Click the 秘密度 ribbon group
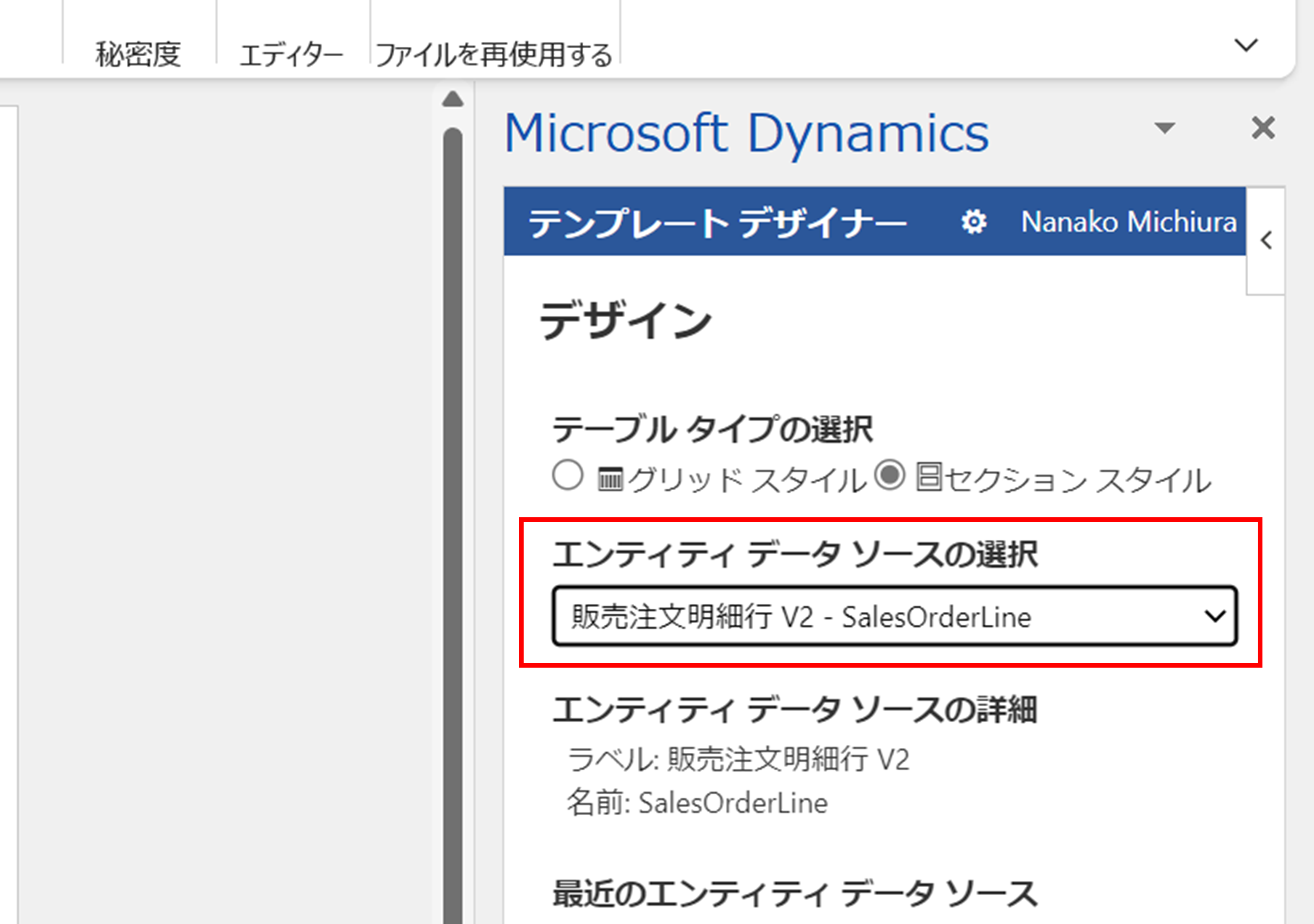 (138, 55)
